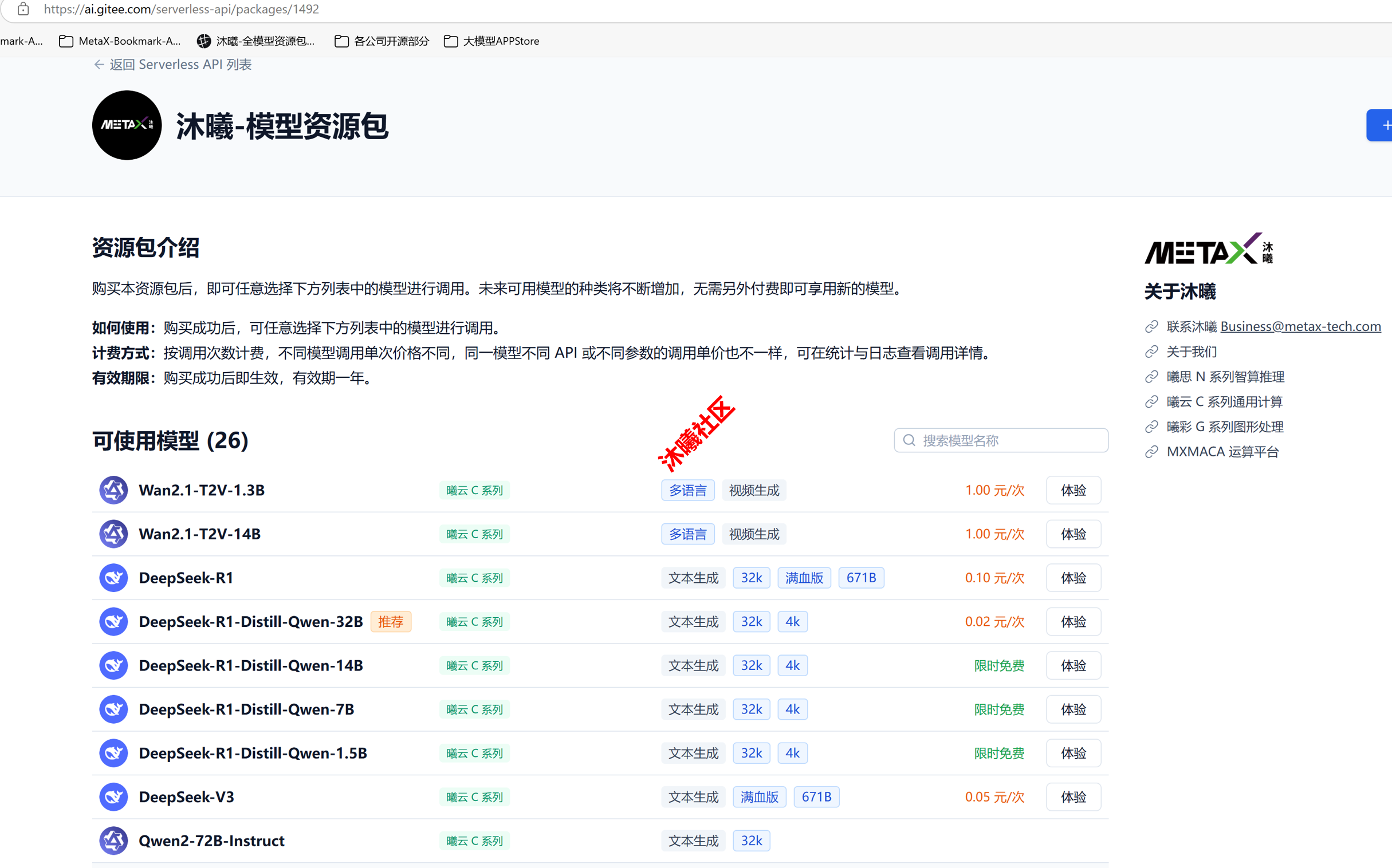Open the 沐曦-全模型资源包 bookmark

[256, 41]
